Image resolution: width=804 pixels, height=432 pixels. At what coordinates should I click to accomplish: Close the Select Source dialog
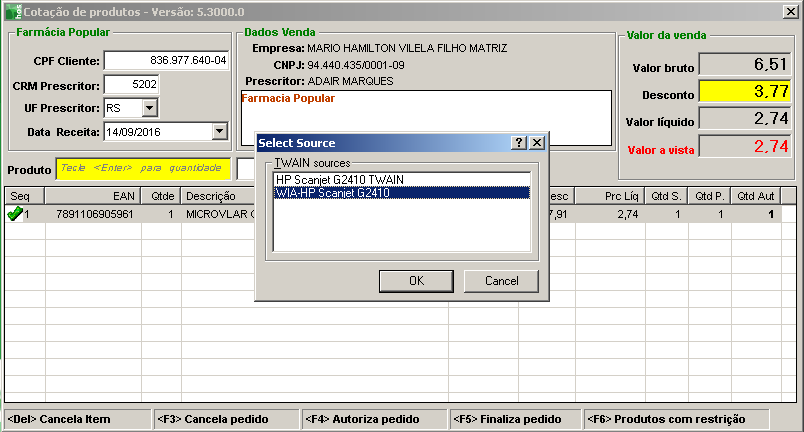[537, 143]
